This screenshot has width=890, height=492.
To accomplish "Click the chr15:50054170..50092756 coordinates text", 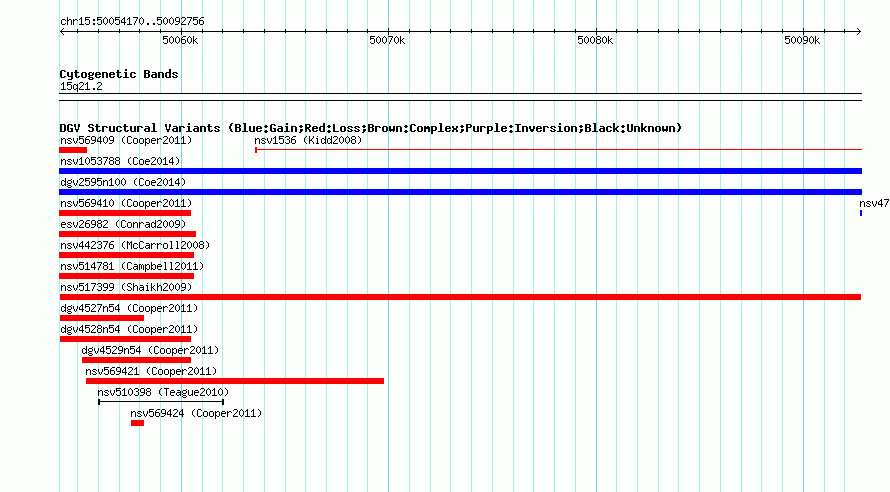I will 132,22.
